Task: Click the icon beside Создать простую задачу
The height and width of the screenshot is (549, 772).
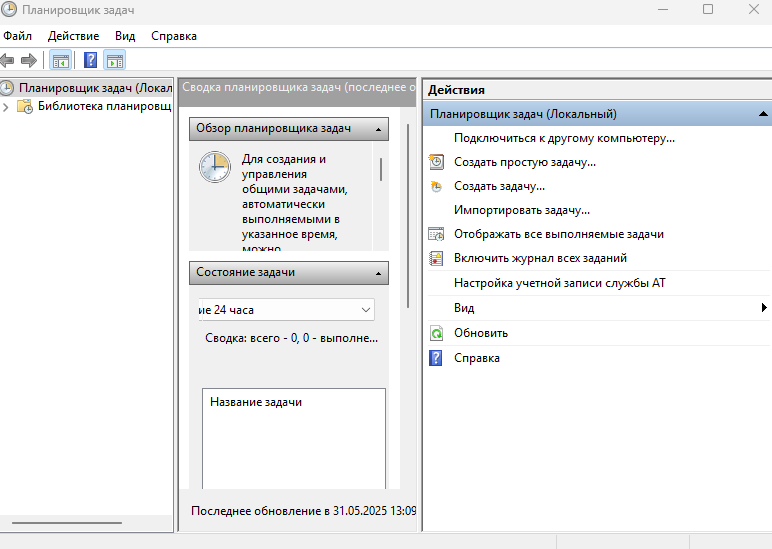Action: point(436,162)
